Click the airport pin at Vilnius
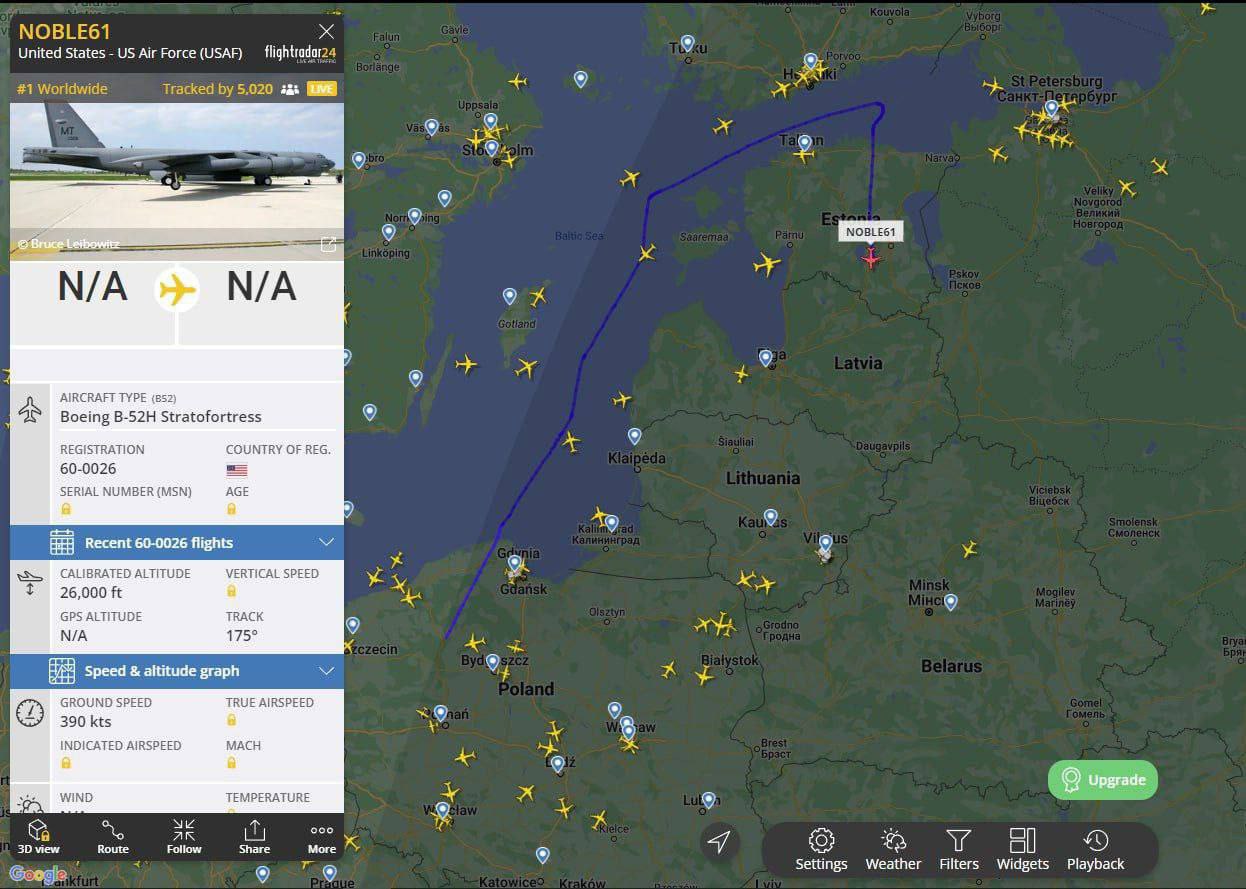The image size is (1246, 889). point(825,545)
